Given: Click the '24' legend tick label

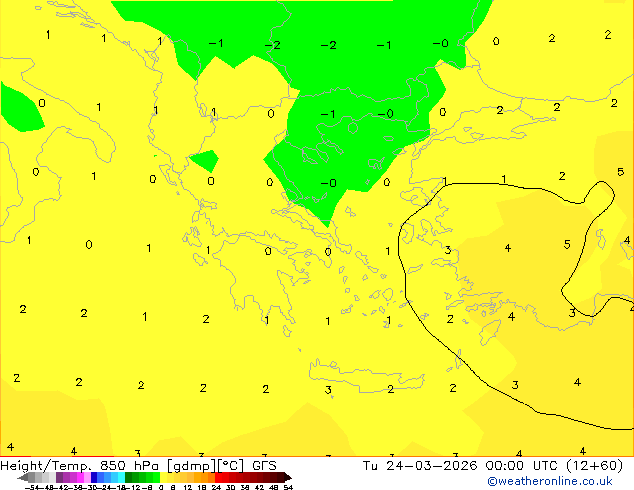Looking at the screenshot, I should click(x=216, y=487).
